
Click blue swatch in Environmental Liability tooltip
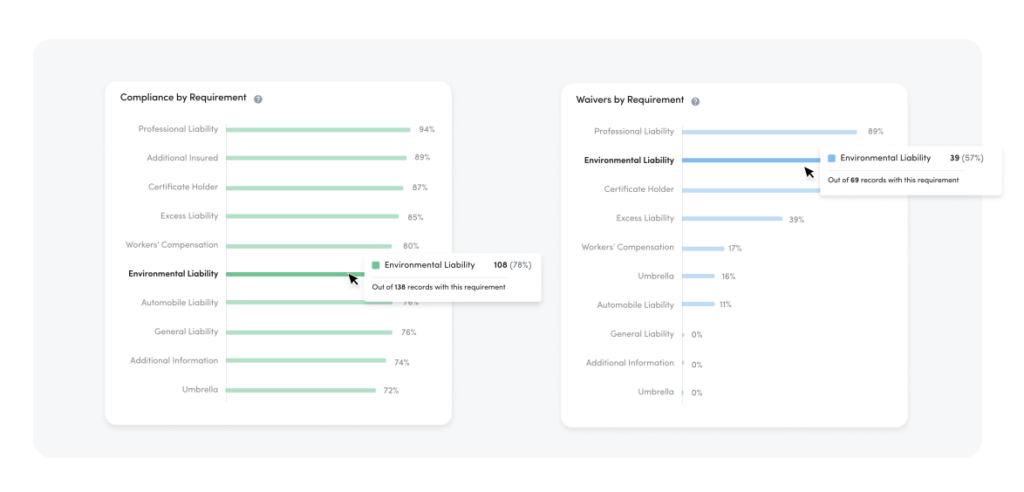click(831, 158)
